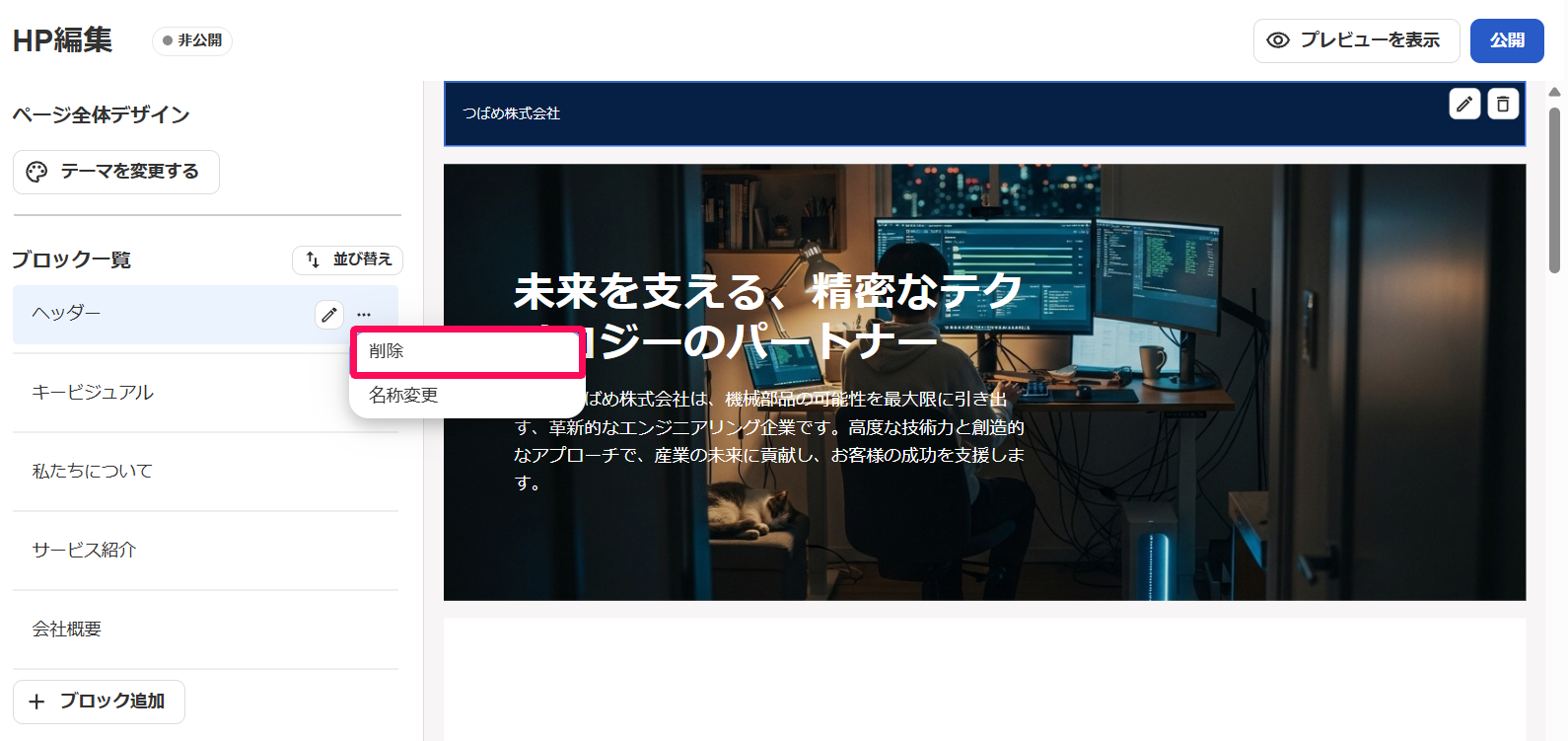Click the ページ全体デザイン heading
1568x741 pixels.
(101, 114)
